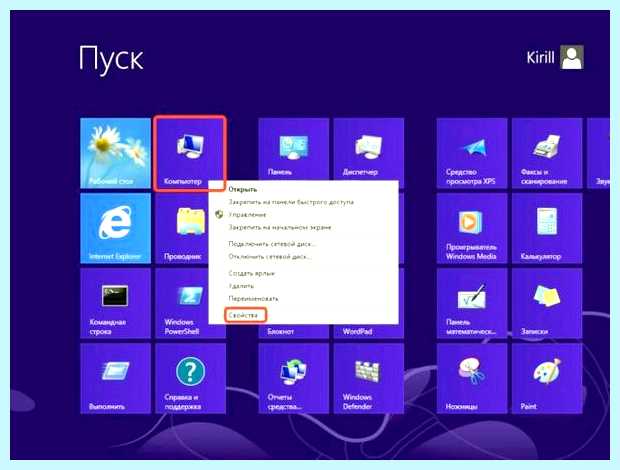Open the Windows Defender tile
The height and width of the screenshot is (470, 620).
click(369, 378)
